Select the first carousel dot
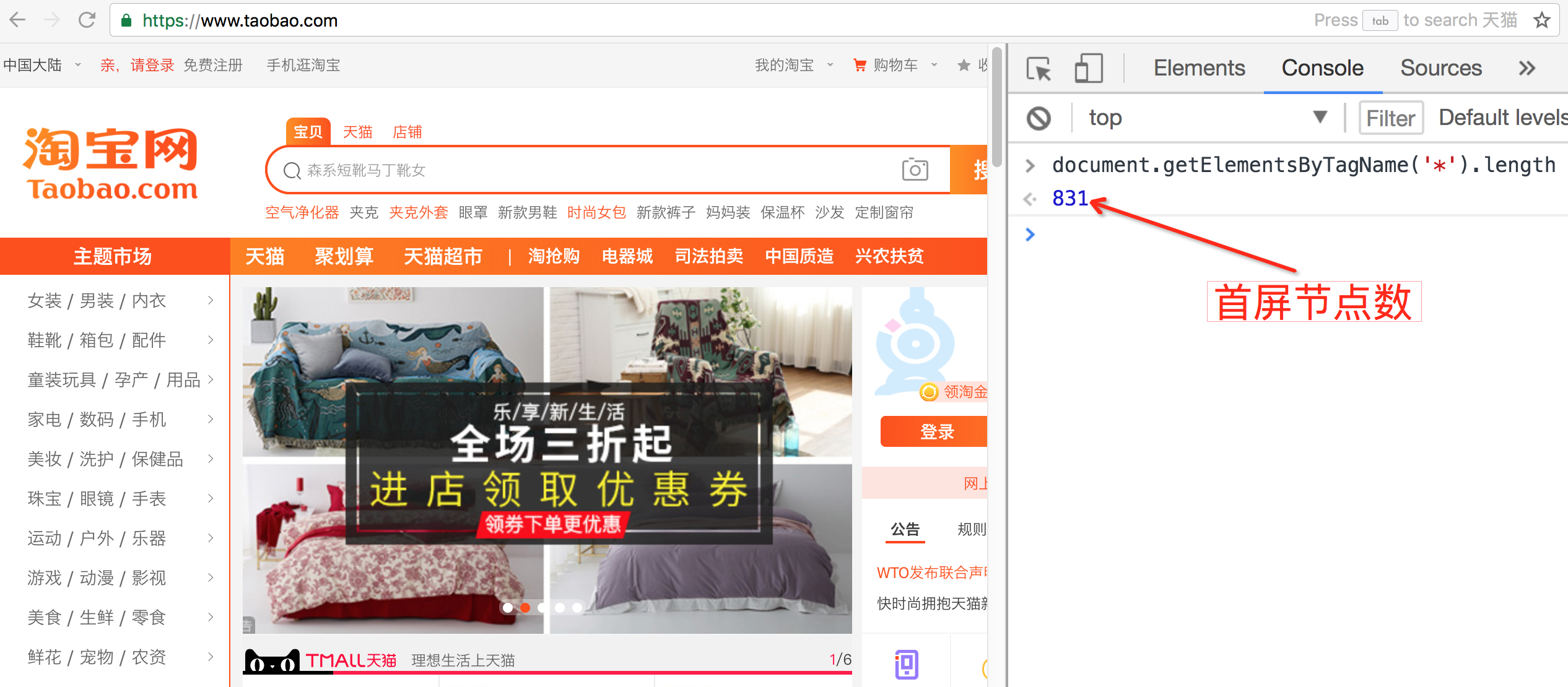The image size is (1568, 687). [x=508, y=608]
